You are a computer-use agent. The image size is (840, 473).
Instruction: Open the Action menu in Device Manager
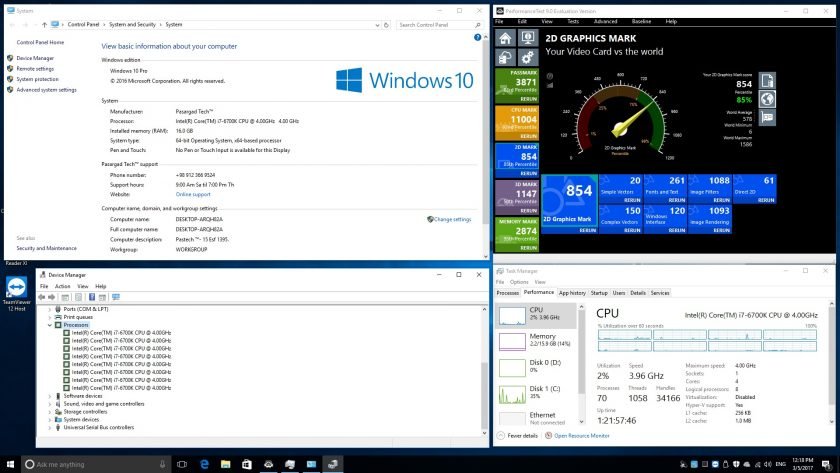[62, 286]
